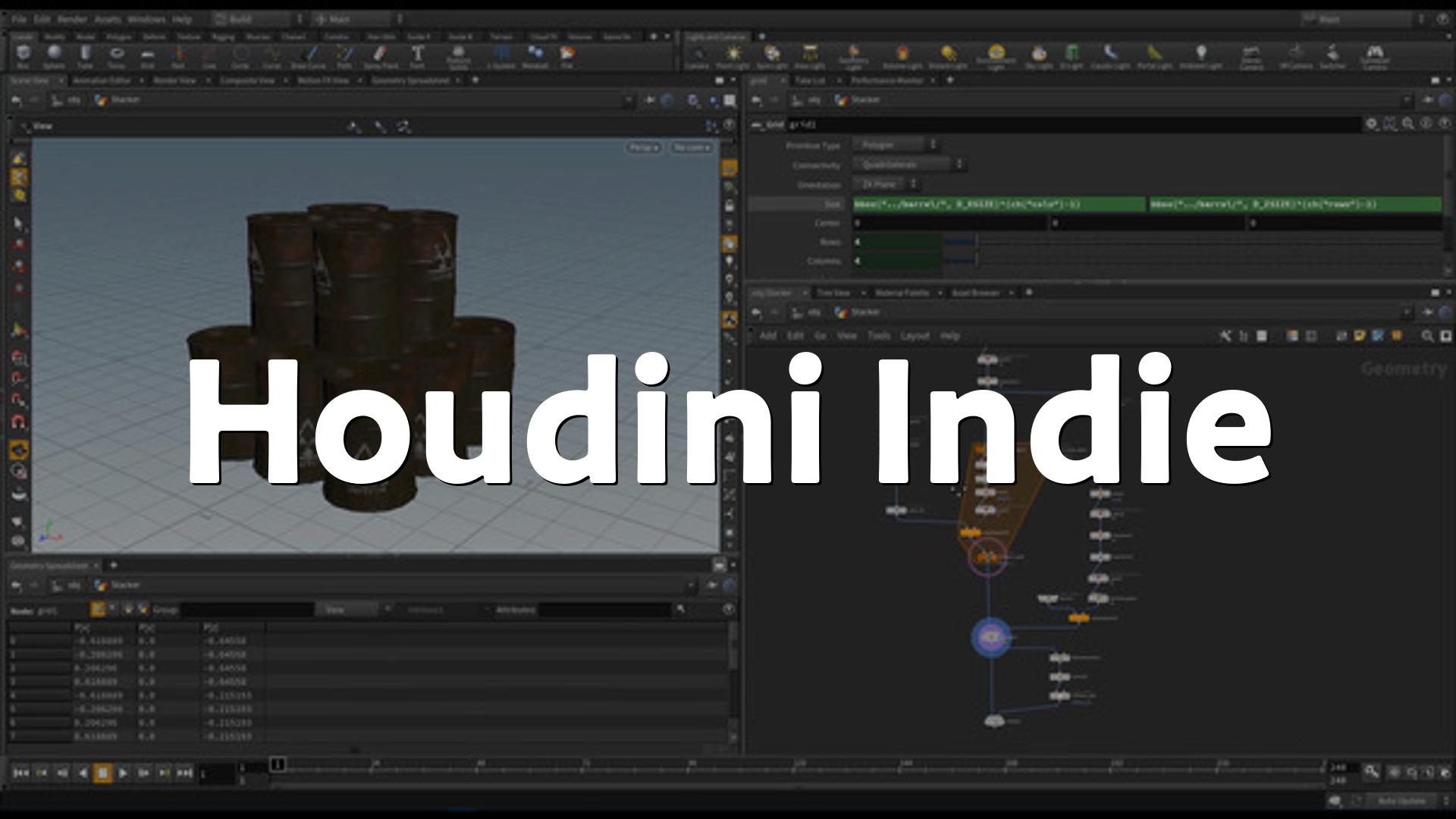
Task: Select the Torus shelf tool
Action: point(117,56)
